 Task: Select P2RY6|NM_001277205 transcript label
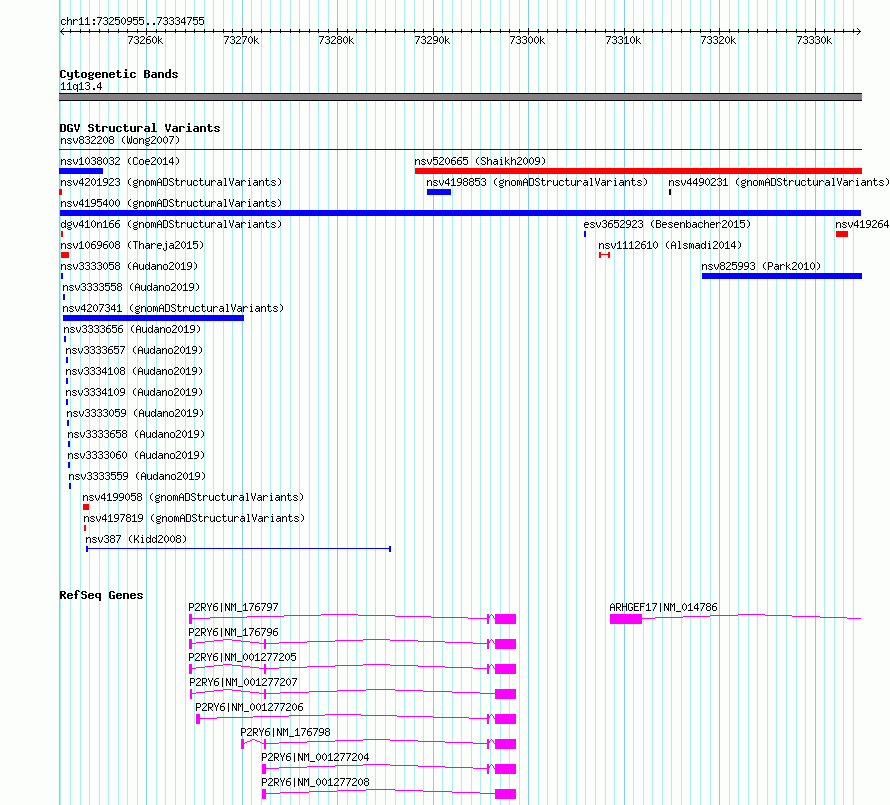coord(242,657)
